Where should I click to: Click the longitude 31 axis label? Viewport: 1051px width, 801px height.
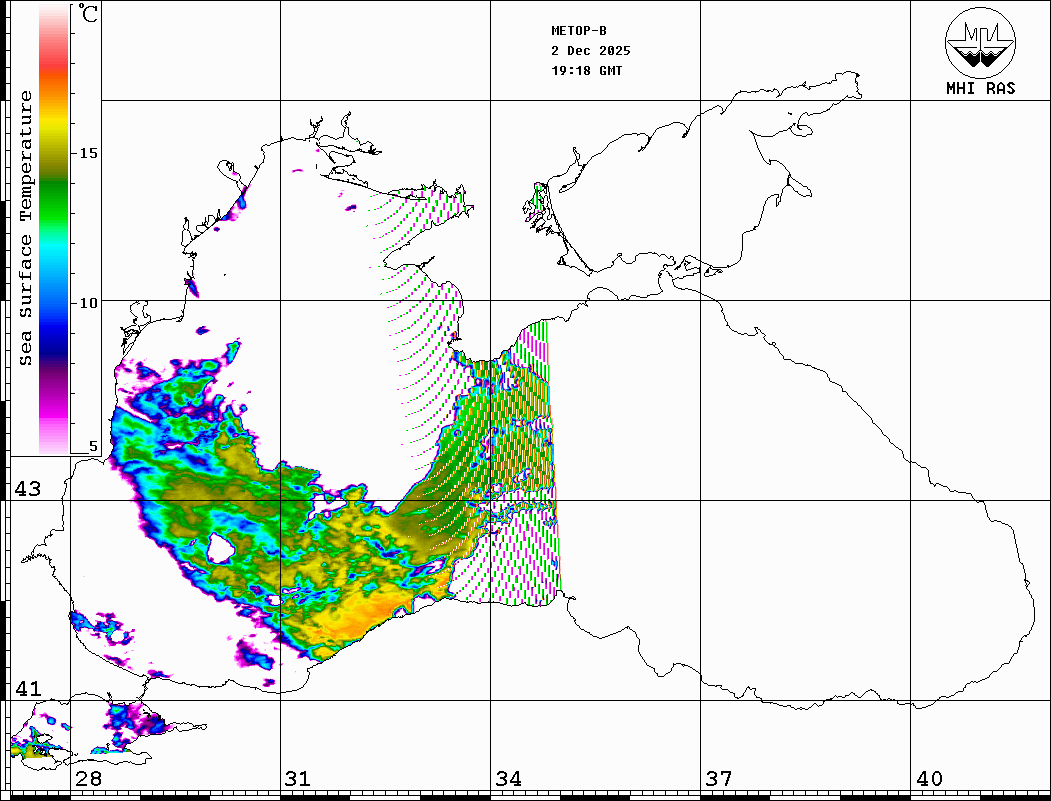pyautogui.click(x=298, y=779)
